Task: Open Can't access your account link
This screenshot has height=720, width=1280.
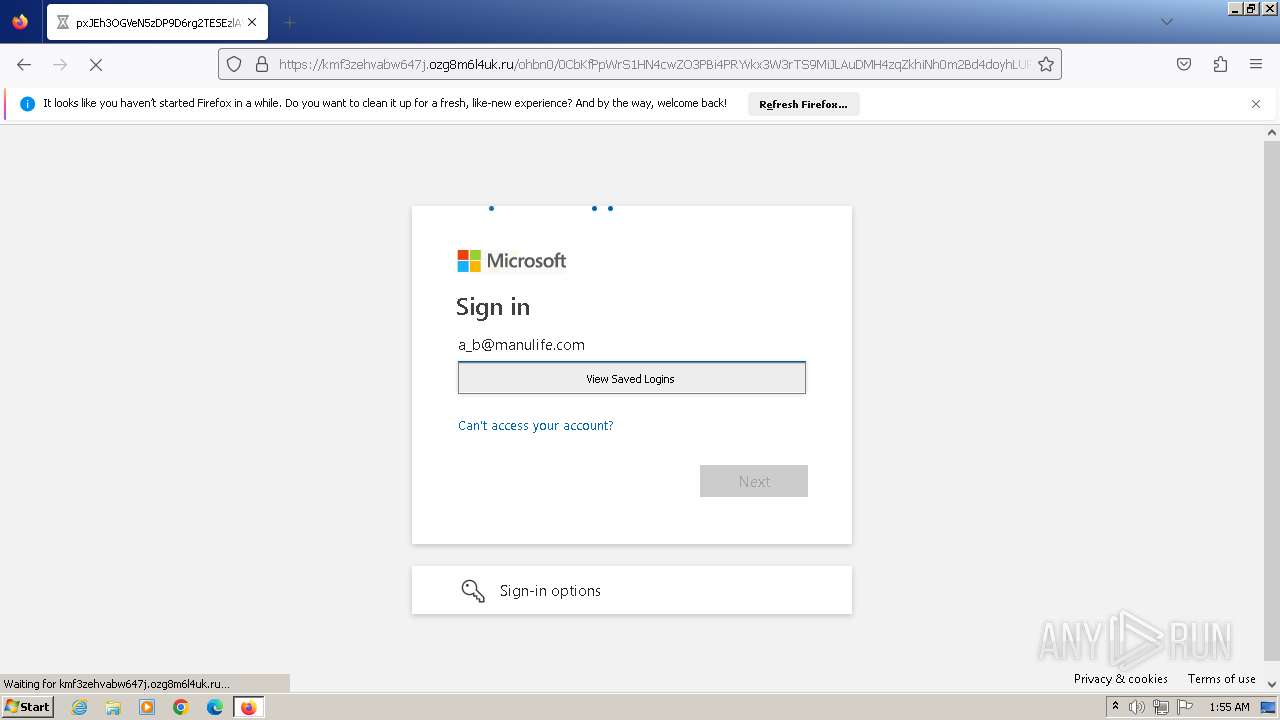Action: click(535, 426)
